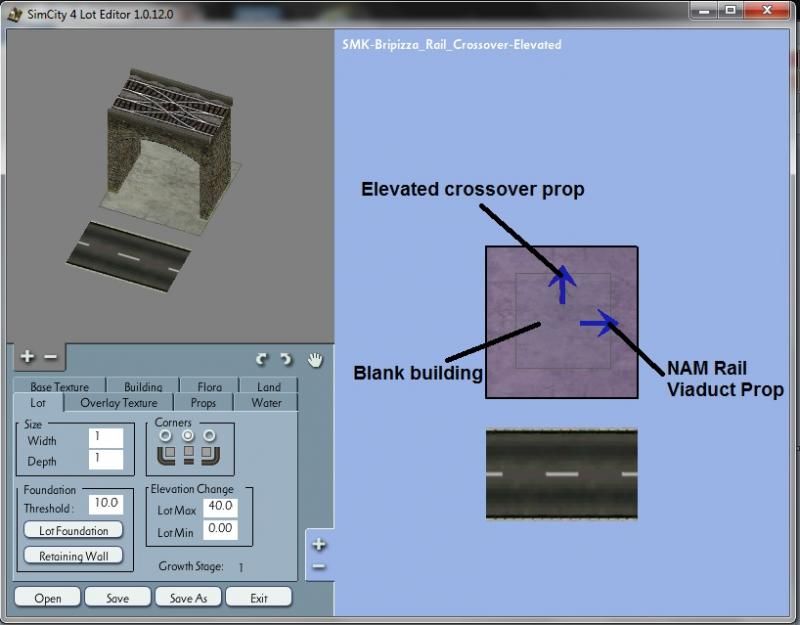Click the 3D rail viaduct model preview
The image size is (800, 625).
coord(171,145)
